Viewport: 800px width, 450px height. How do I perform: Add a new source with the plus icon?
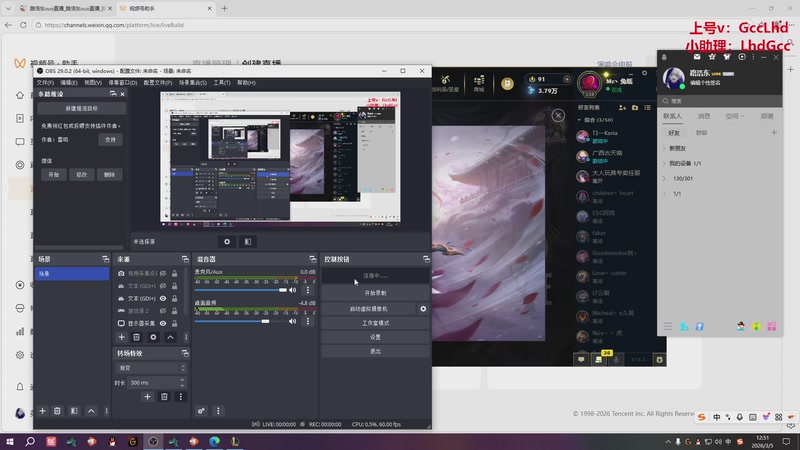(121, 337)
